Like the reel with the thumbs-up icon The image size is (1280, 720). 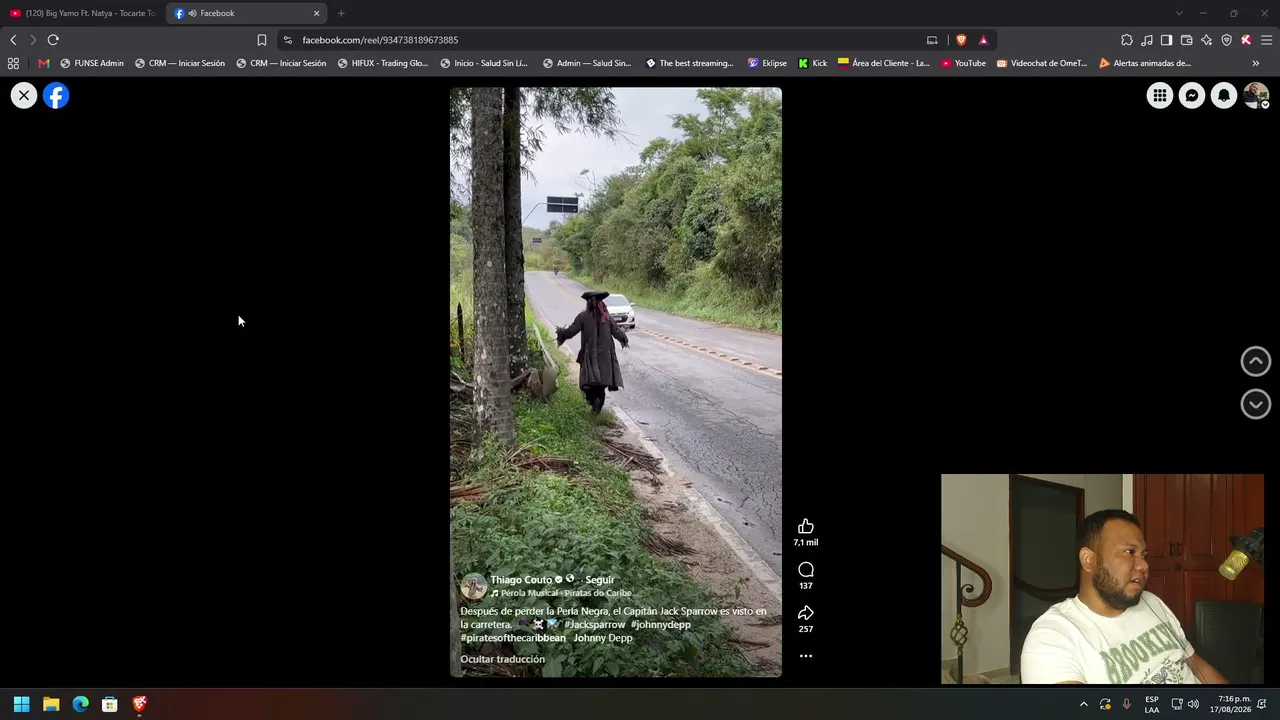tap(806, 527)
